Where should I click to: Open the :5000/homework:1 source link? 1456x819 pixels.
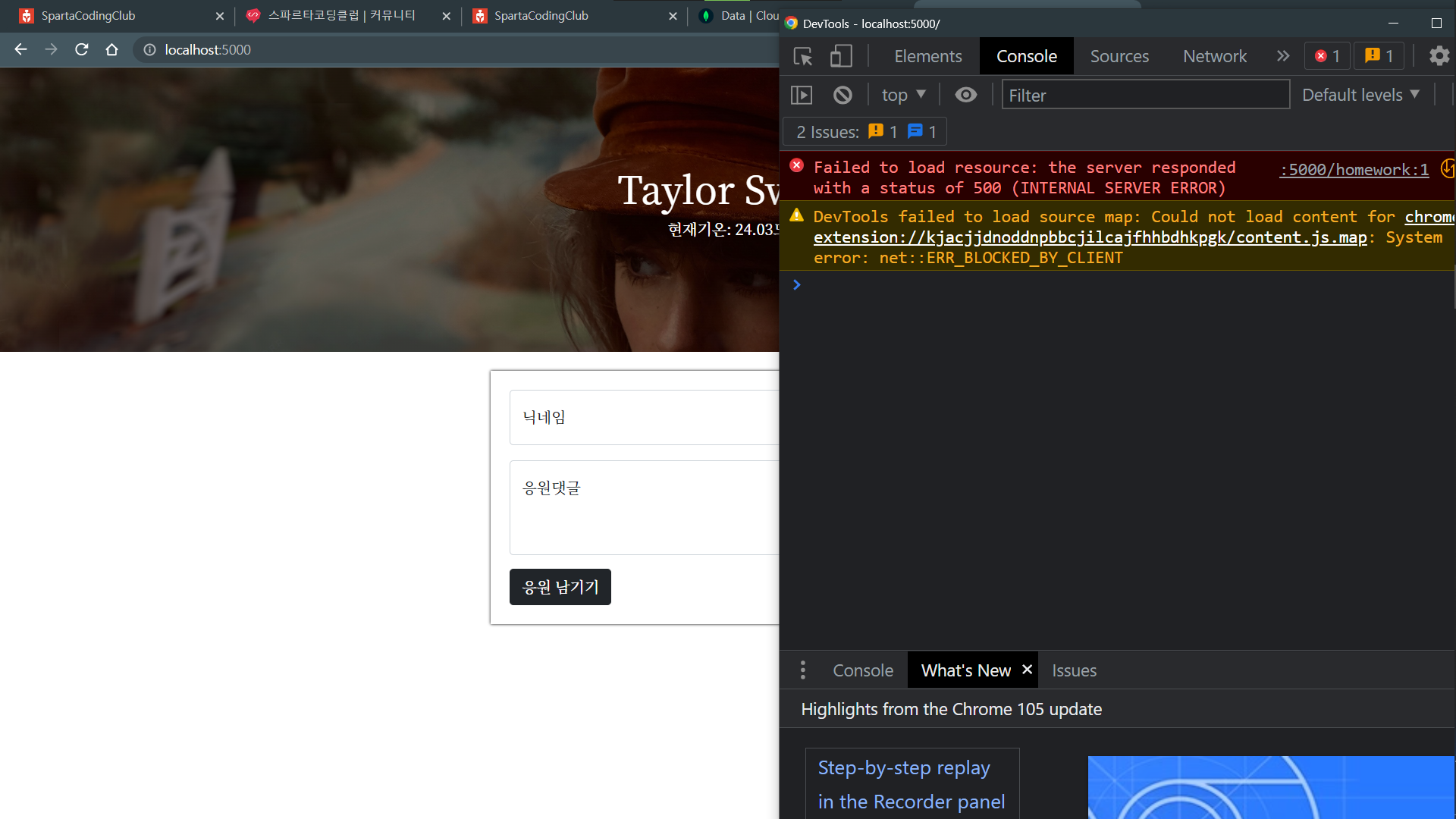(1354, 170)
